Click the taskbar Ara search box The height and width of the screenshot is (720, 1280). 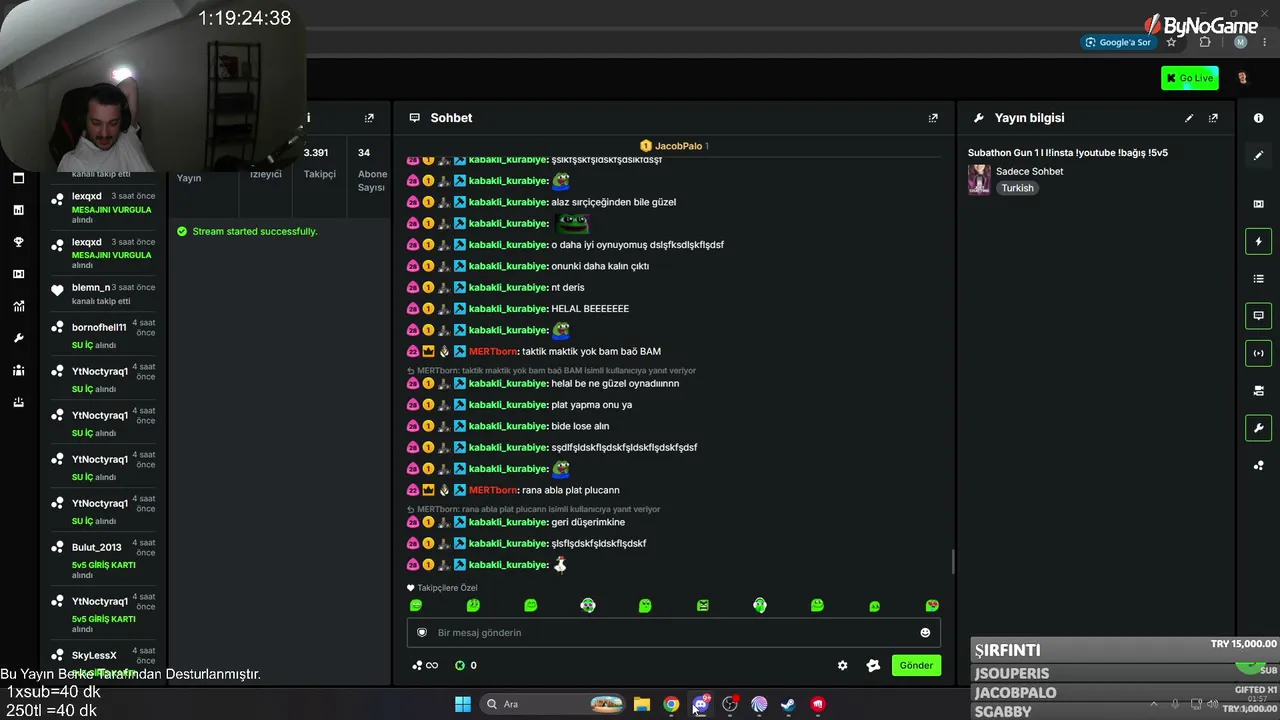point(552,704)
